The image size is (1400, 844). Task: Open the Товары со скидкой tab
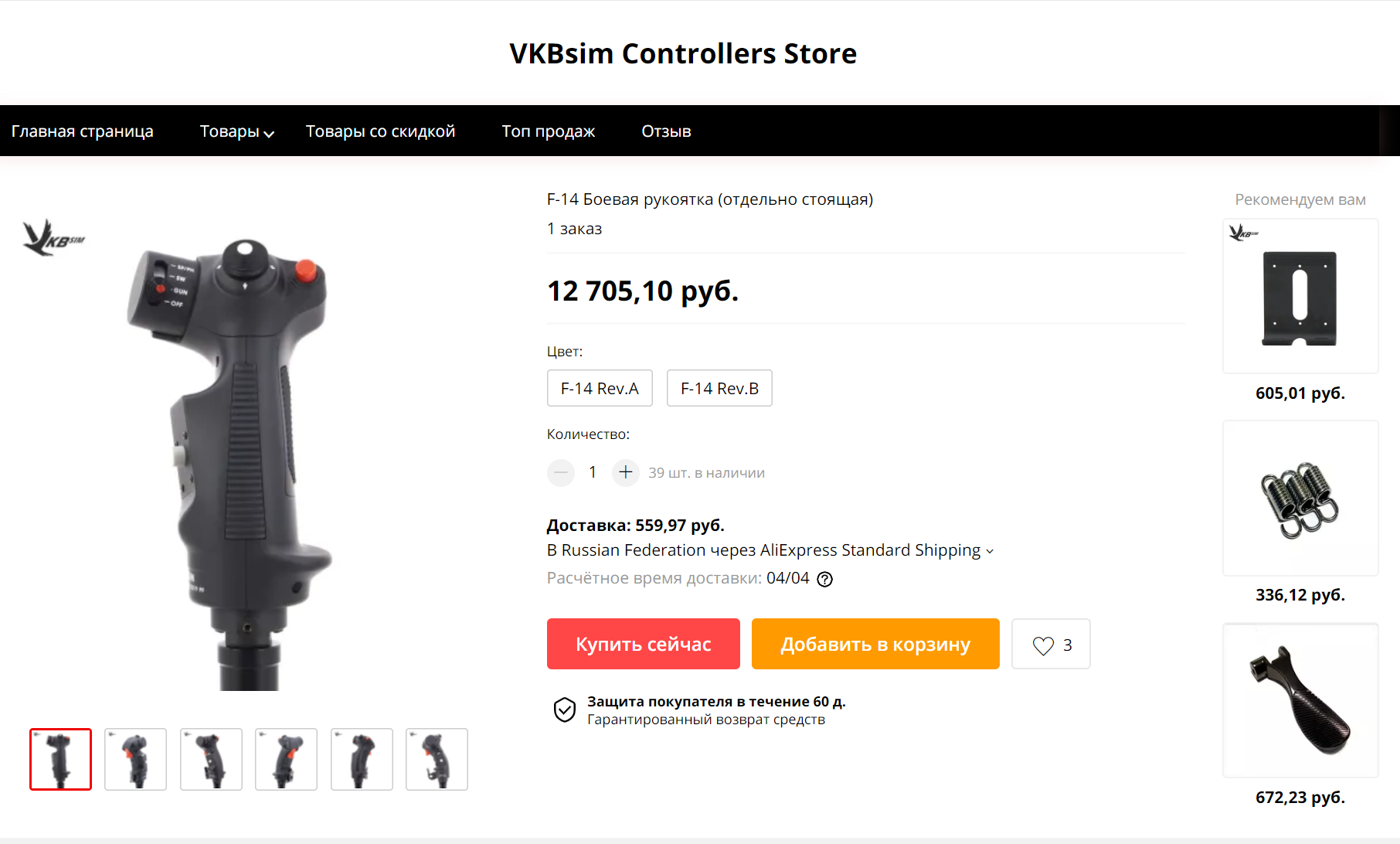380,131
